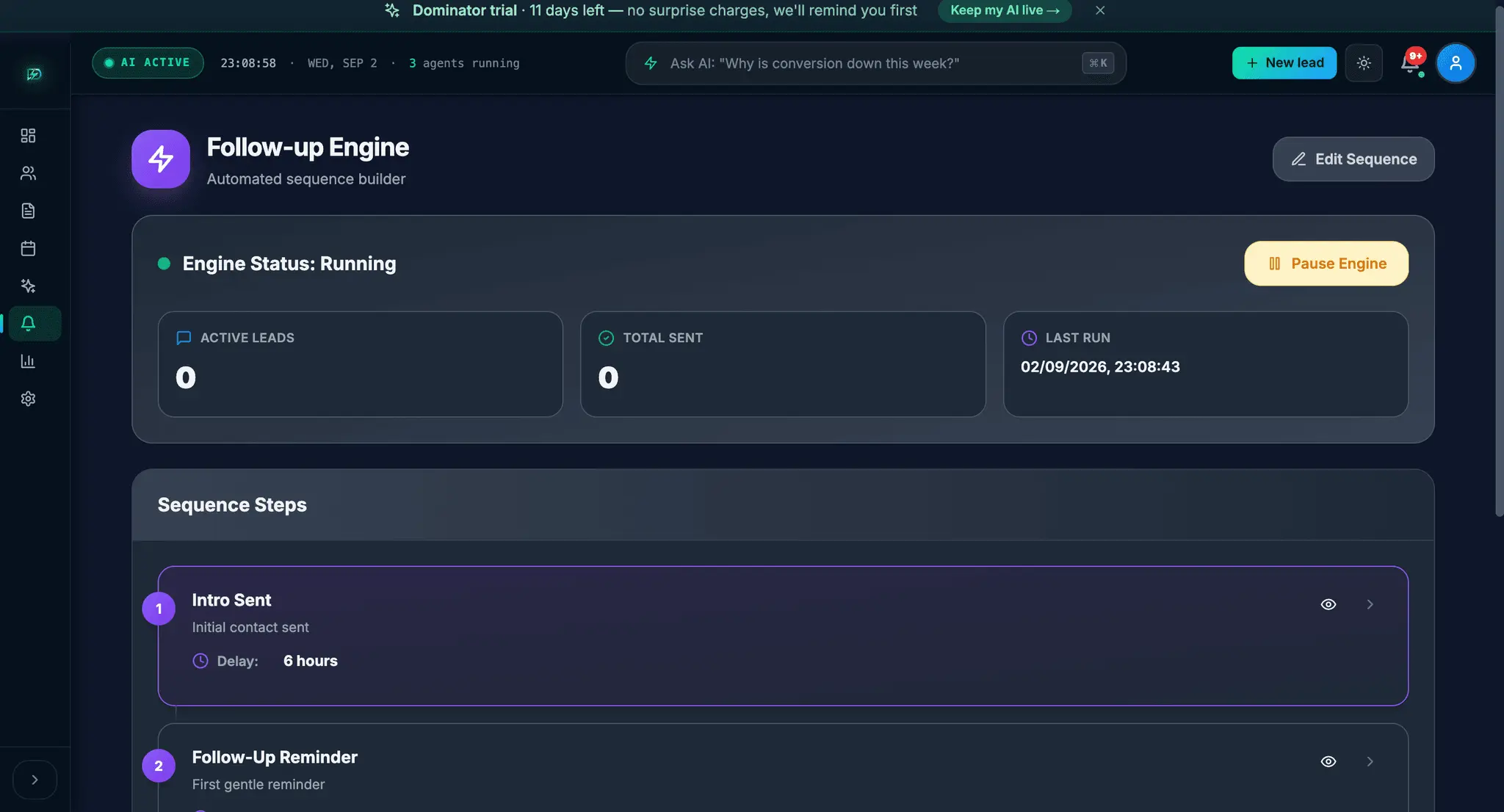
Task: Open the contacts people icon in sidebar
Action: tap(28, 173)
